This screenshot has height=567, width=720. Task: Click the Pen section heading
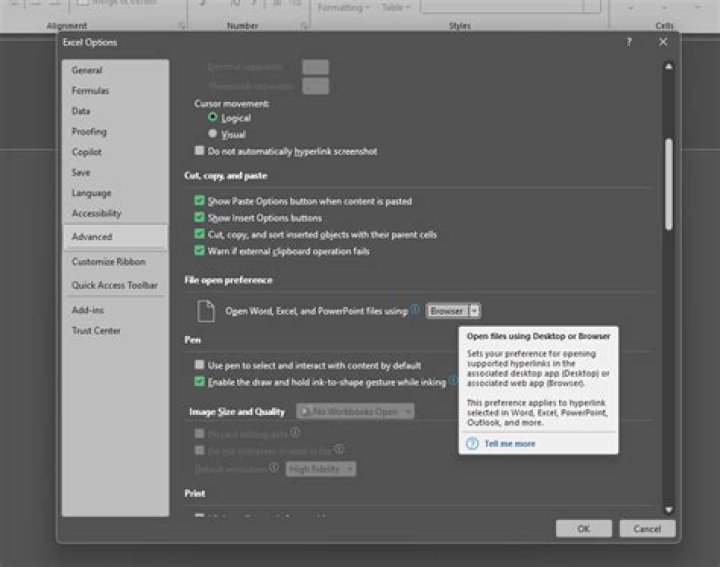click(192, 340)
